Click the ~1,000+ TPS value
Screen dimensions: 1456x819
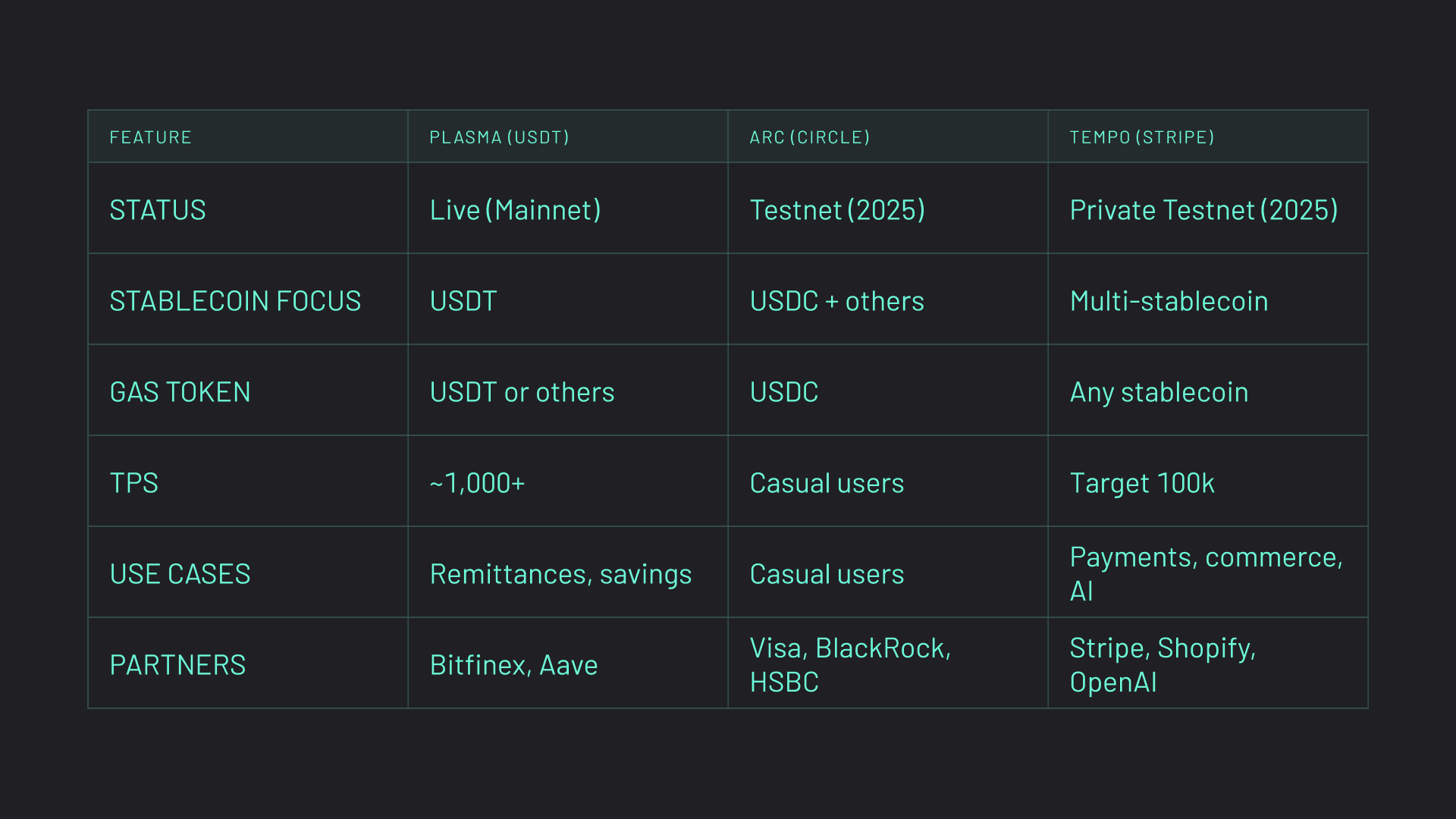[477, 483]
